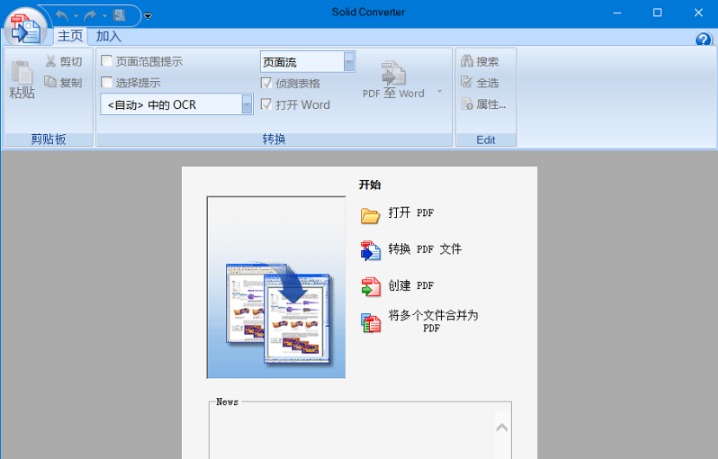Image resolution: width=718 pixels, height=459 pixels.
Task: Click the 创建 PDF icon
Action: point(370,287)
